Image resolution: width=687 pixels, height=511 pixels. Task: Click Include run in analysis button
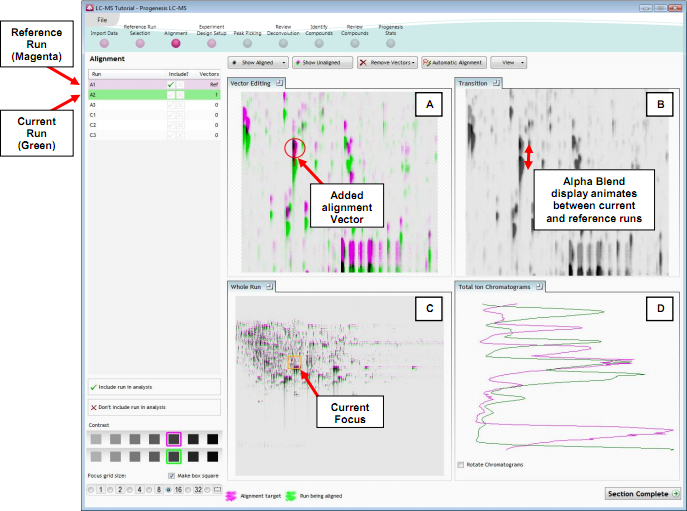[x=154, y=387]
